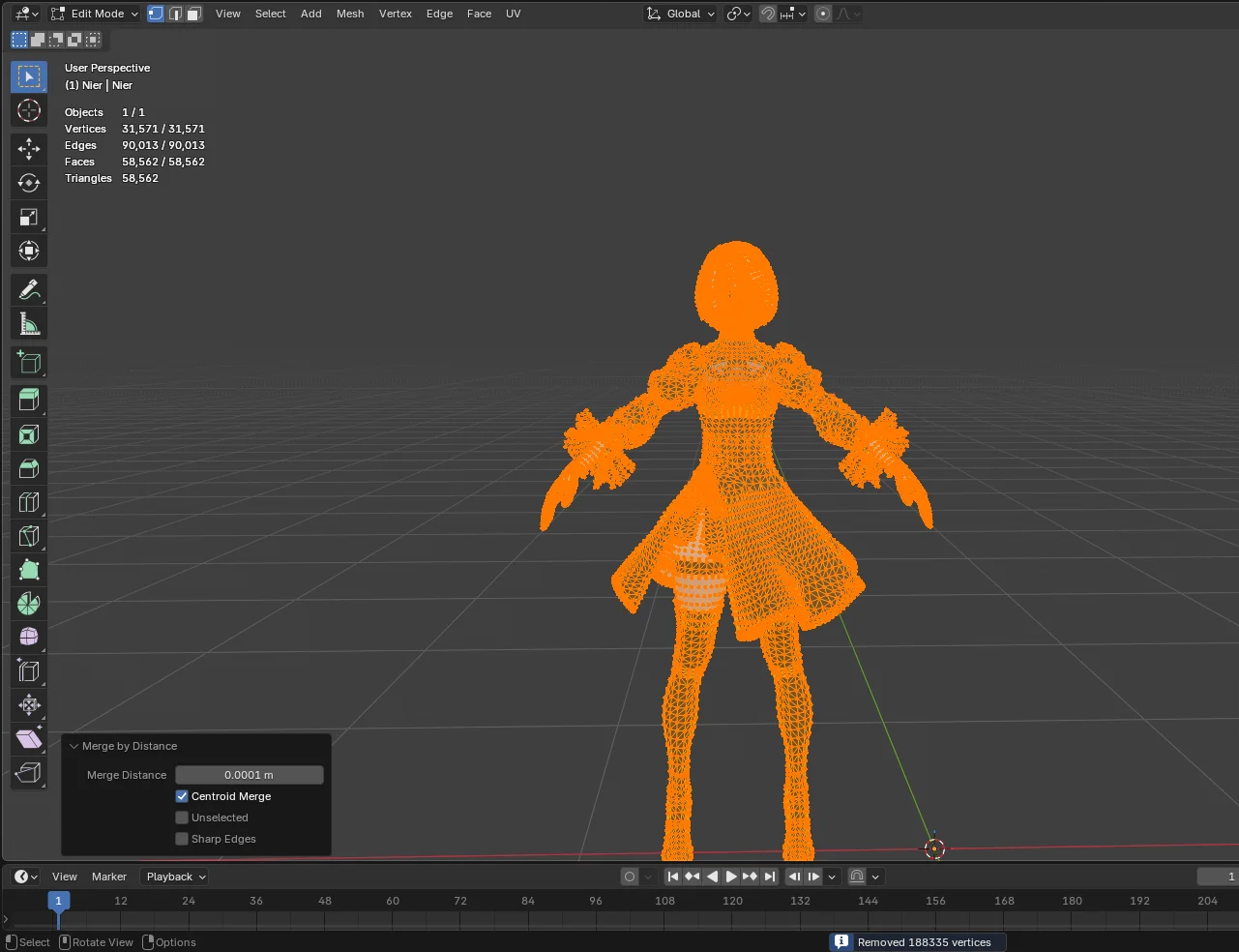Activate the Extrude Region tool
1239x952 pixels.
point(29,401)
